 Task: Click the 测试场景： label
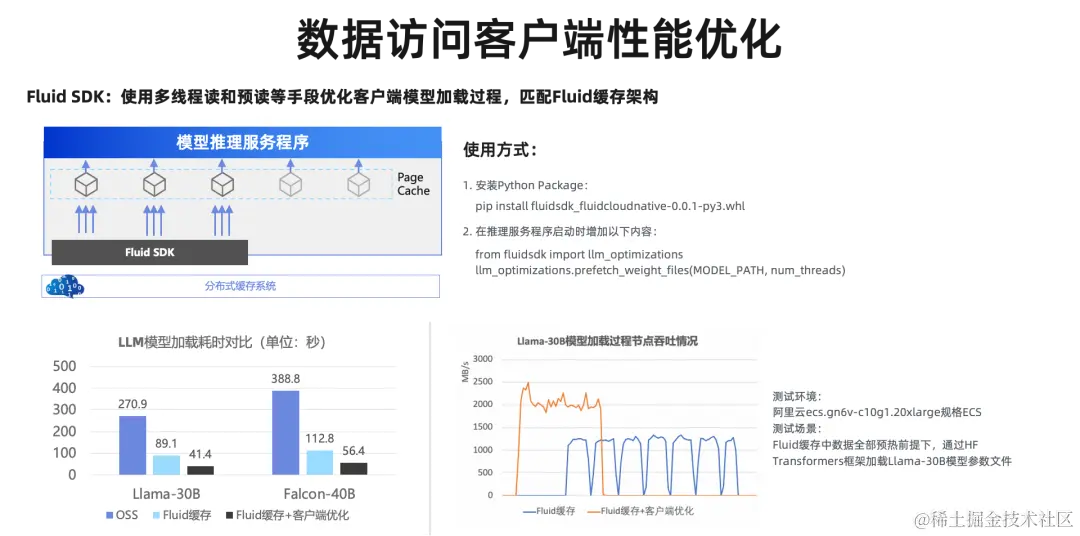(798, 429)
